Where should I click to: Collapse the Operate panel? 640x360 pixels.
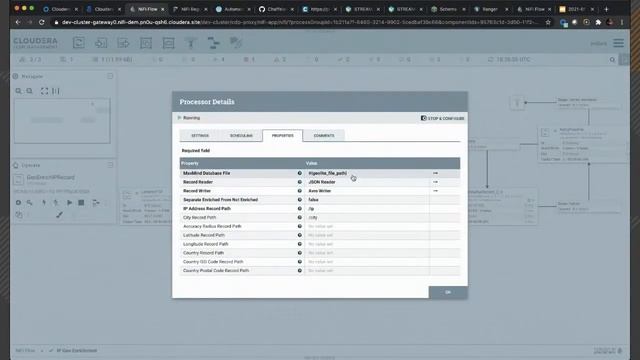click(x=110, y=165)
